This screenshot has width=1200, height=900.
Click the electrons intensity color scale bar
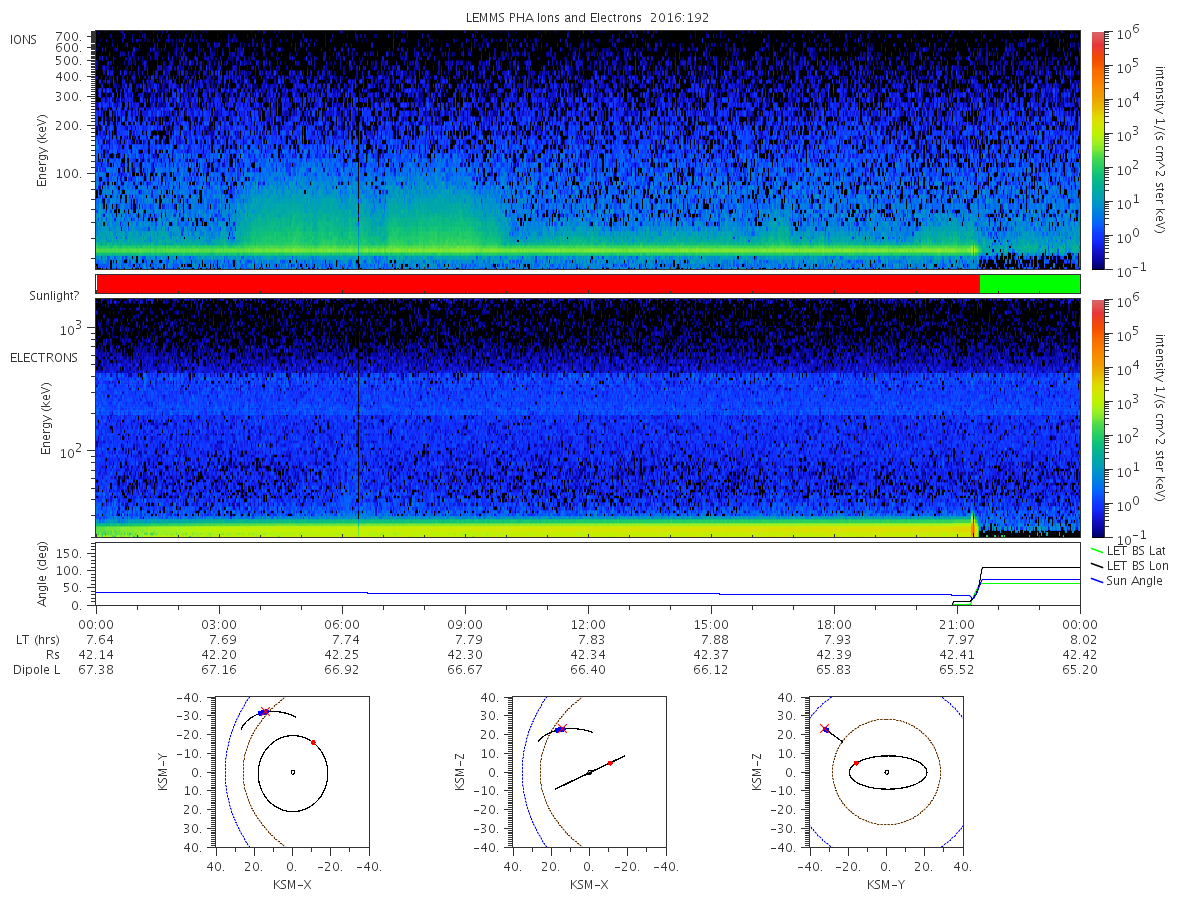[x=1098, y=418]
